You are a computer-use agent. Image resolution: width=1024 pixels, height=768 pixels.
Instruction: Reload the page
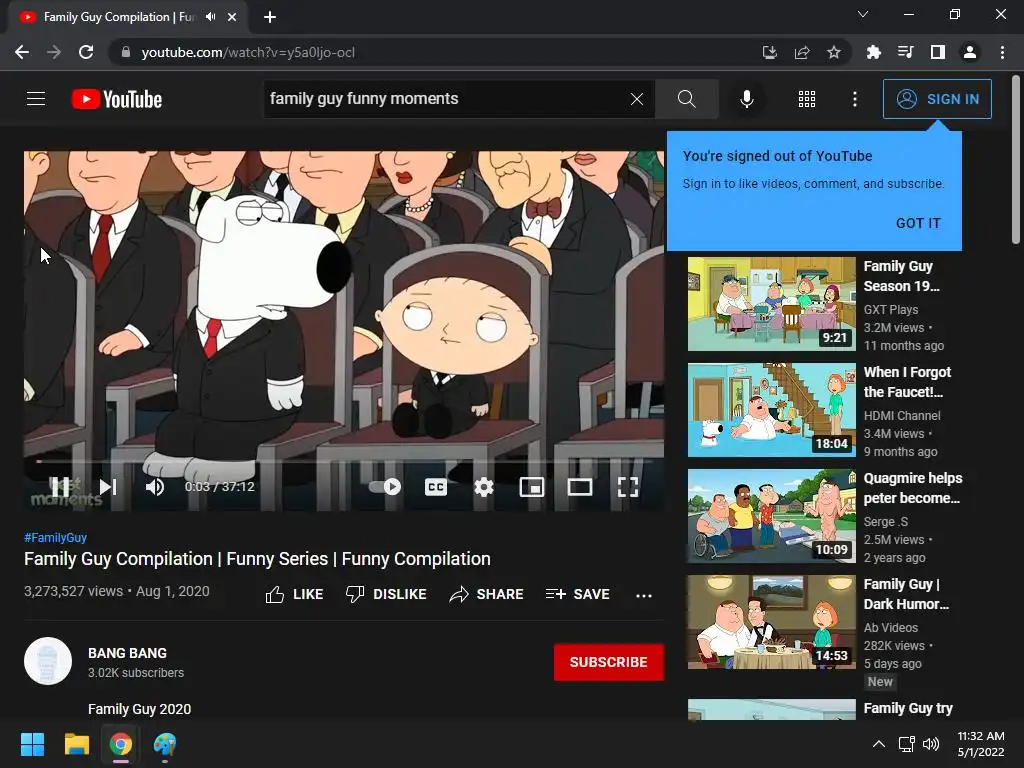(86, 52)
